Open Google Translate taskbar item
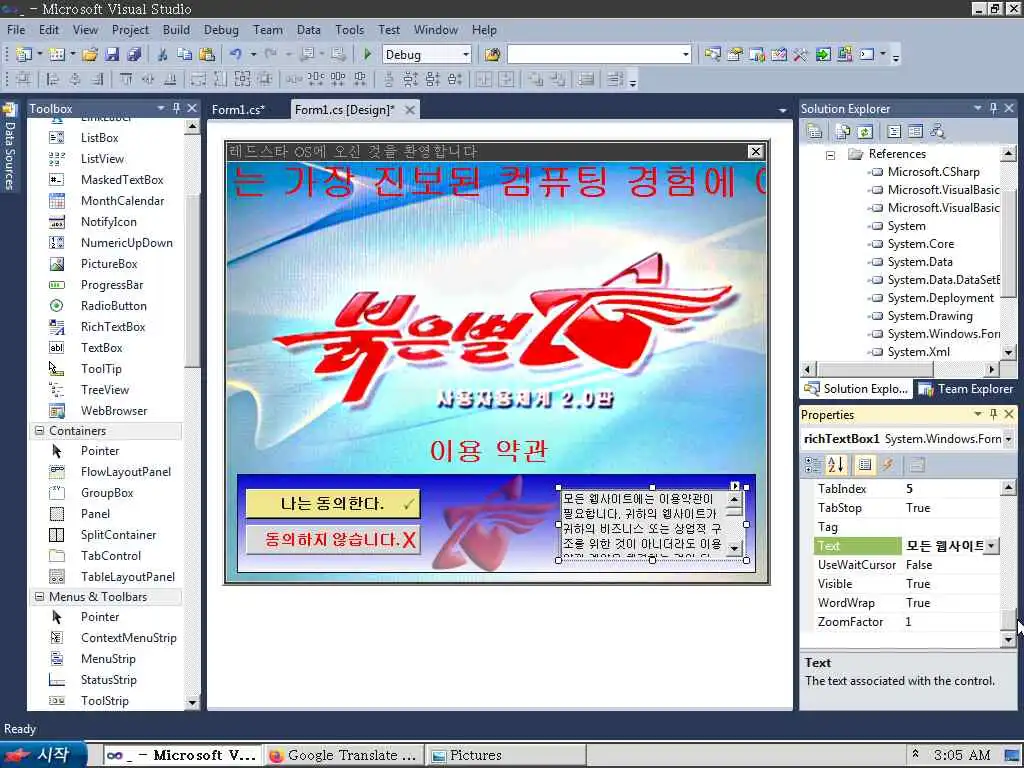Screen dimensions: 1024x768 (x=344, y=756)
